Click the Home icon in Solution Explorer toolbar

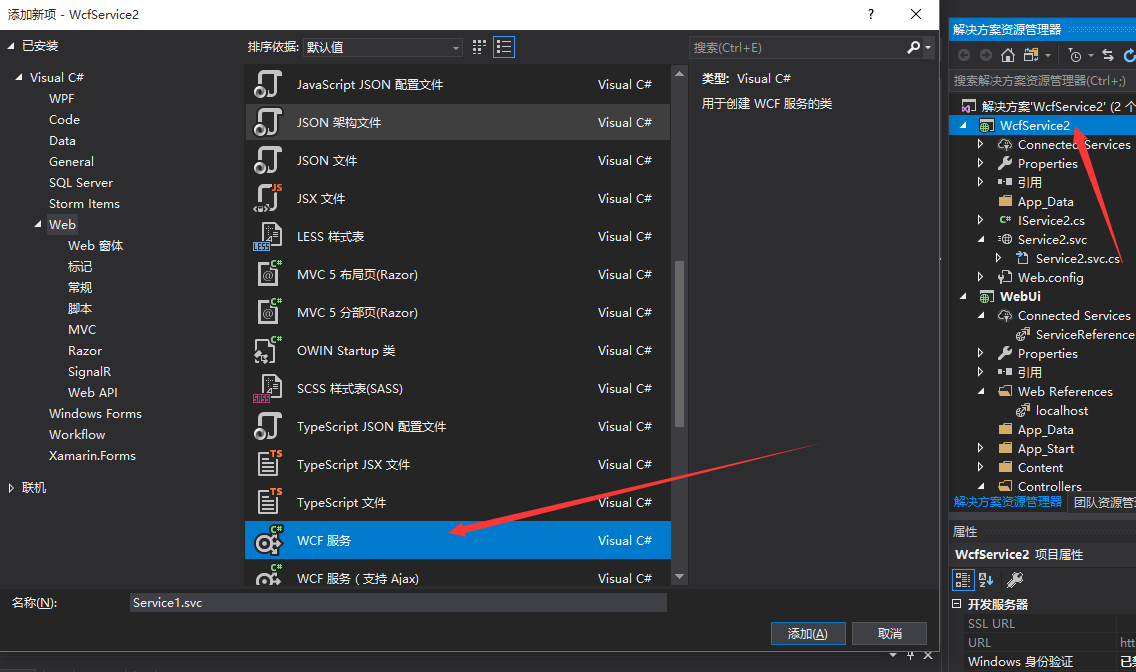pos(1007,55)
